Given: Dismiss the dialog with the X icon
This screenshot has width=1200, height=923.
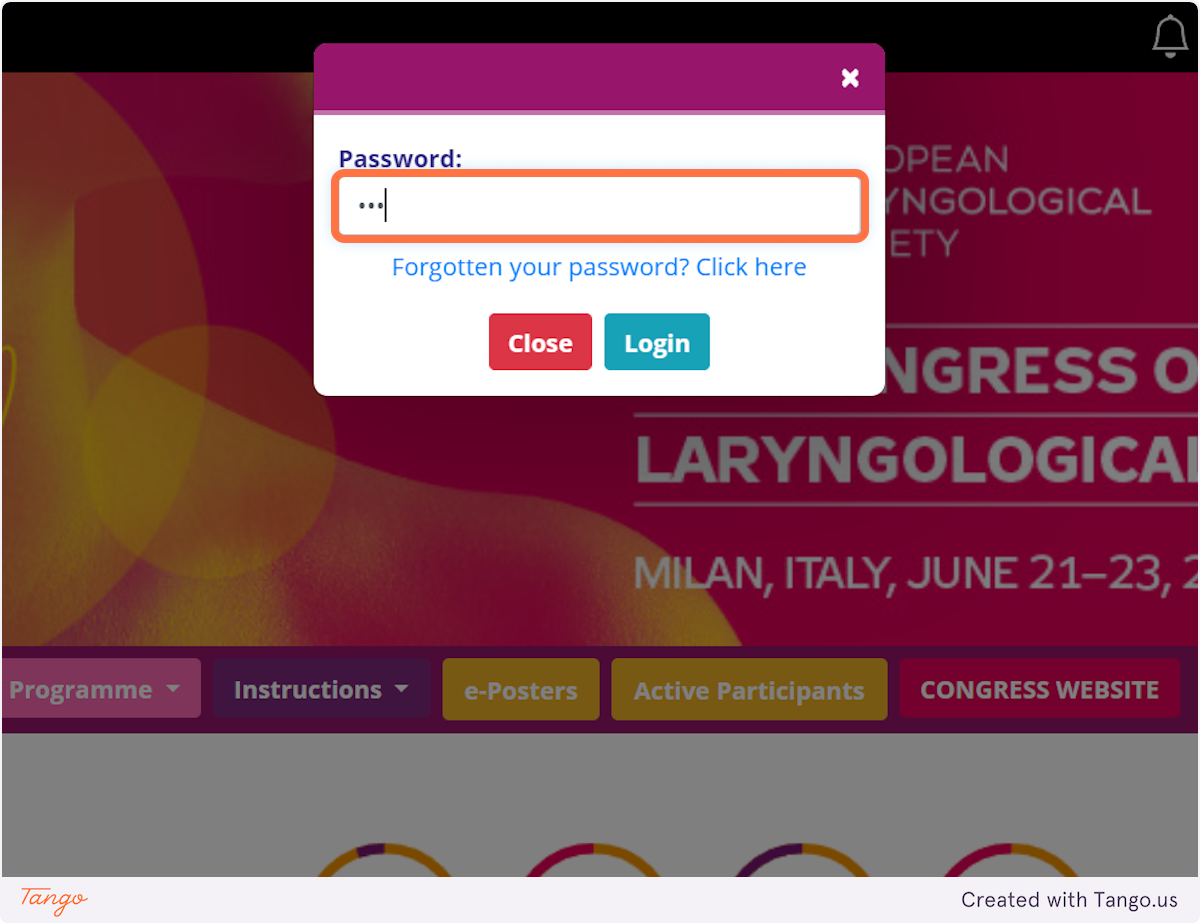Looking at the screenshot, I should pyautogui.click(x=850, y=78).
